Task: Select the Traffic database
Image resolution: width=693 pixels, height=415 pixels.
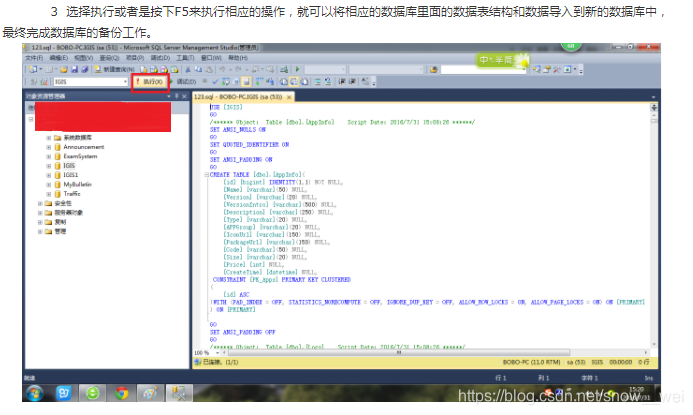Action: coord(72,194)
